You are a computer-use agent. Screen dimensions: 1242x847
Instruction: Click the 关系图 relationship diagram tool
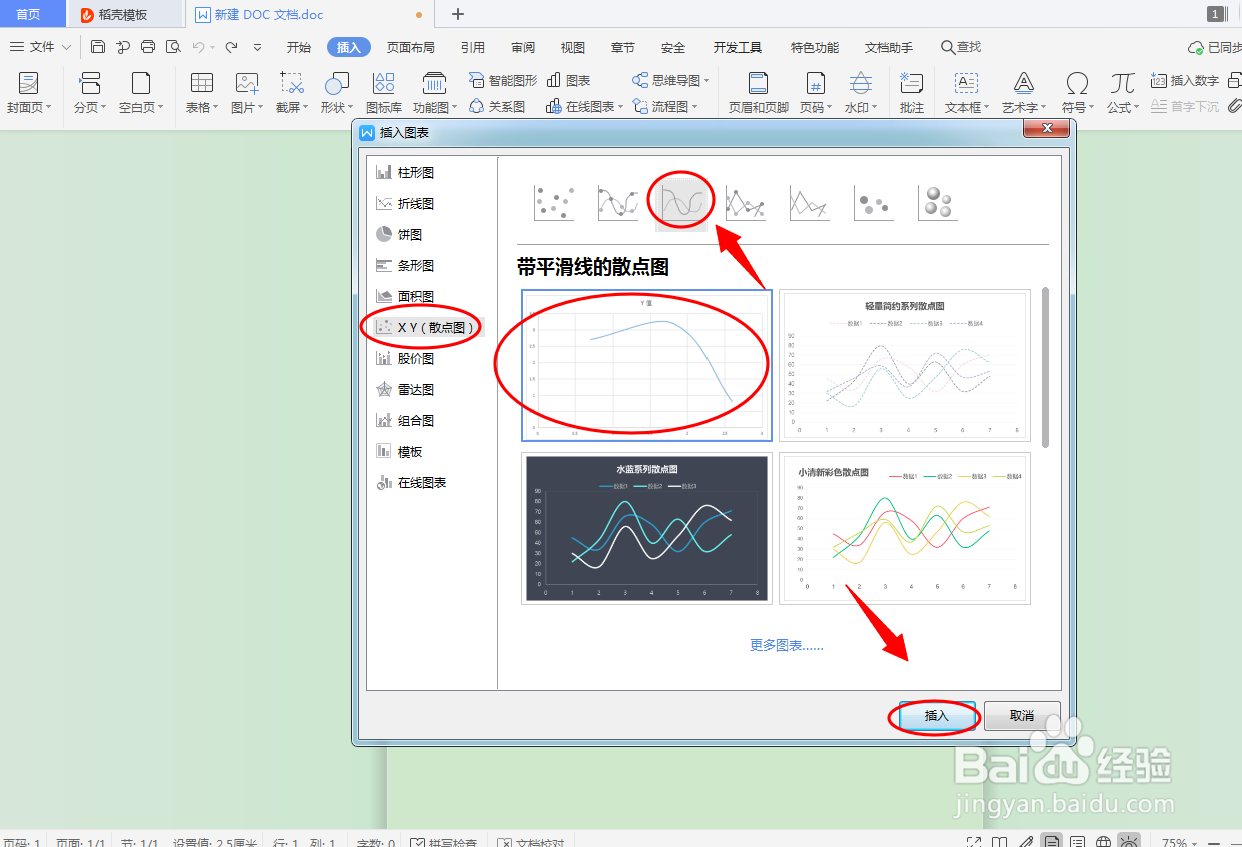click(497, 106)
